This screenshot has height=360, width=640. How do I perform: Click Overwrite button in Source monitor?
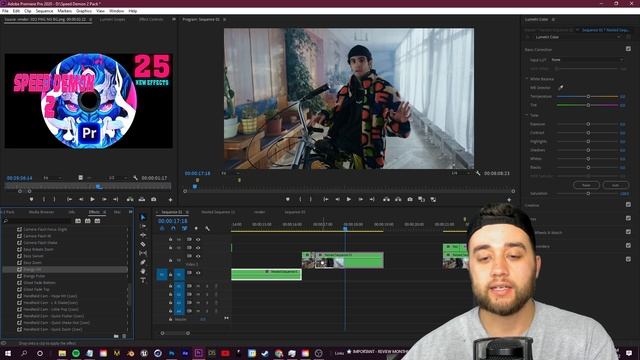point(142,199)
